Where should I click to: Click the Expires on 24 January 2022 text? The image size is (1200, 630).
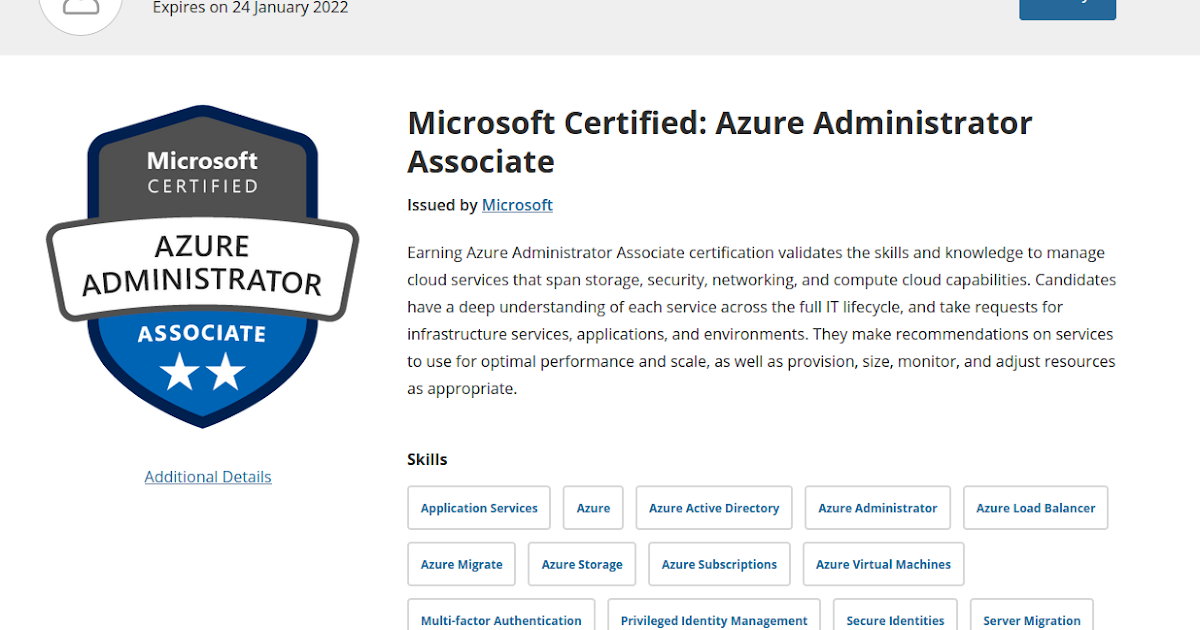tap(250, 8)
